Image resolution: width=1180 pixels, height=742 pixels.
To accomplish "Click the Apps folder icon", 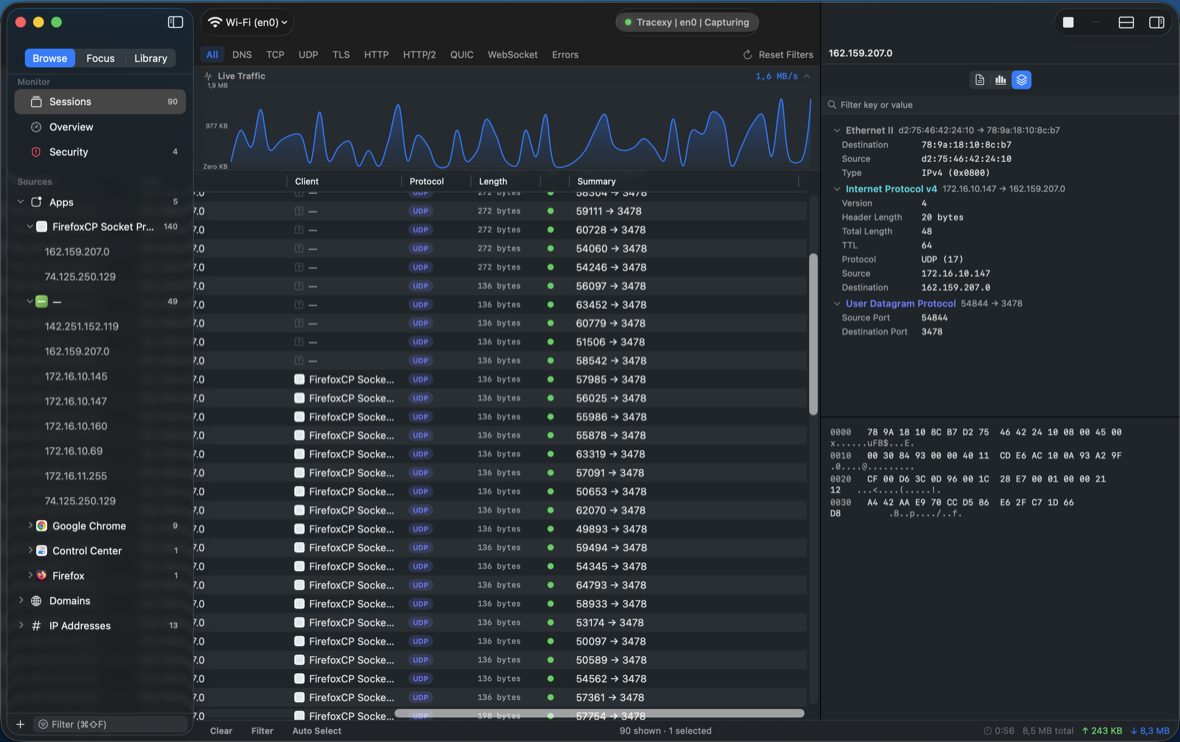I will (x=36, y=202).
